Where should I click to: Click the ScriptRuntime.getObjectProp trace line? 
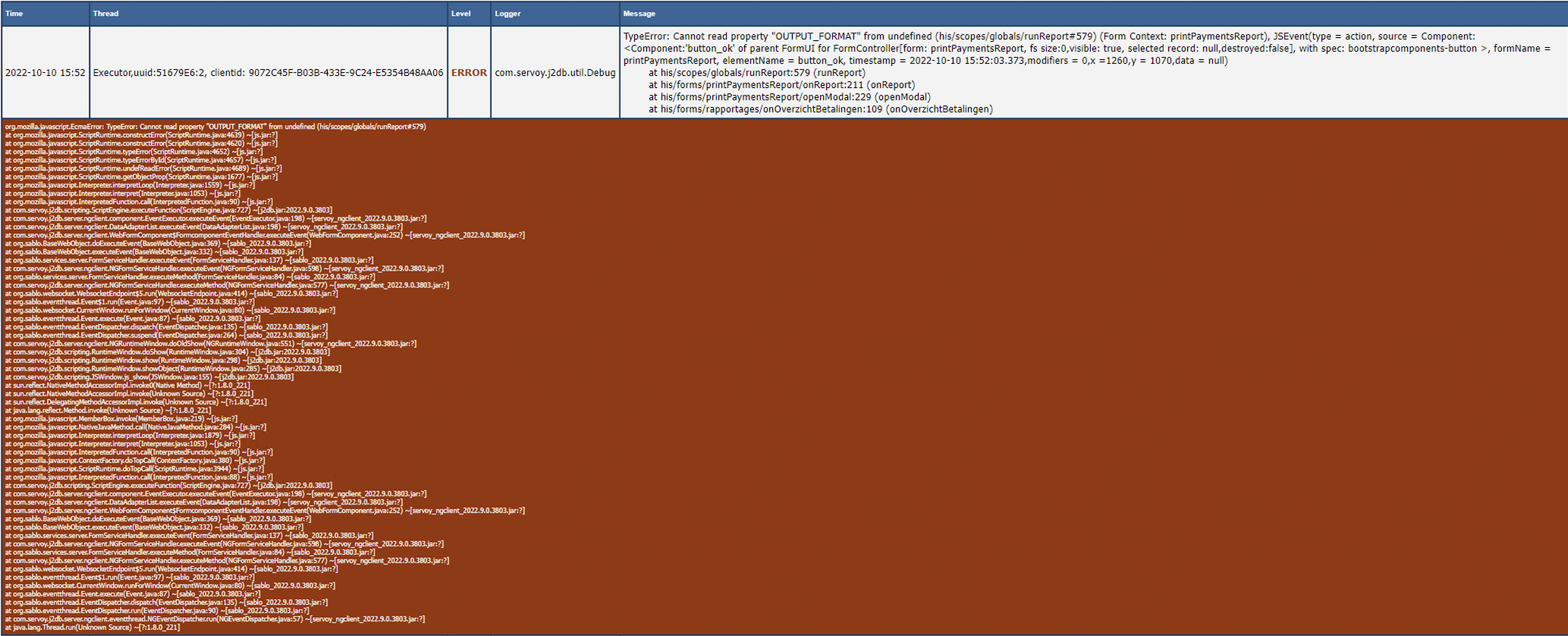point(141,177)
